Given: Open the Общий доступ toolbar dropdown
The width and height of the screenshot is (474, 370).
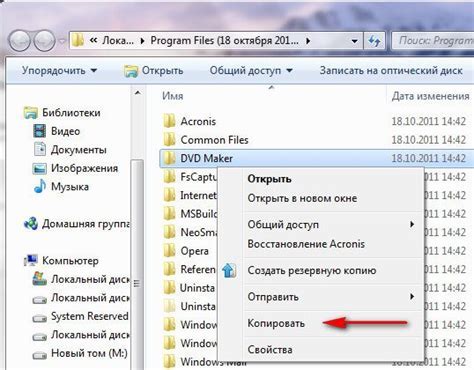Looking at the screenshot, I should [x=251, y=71].
